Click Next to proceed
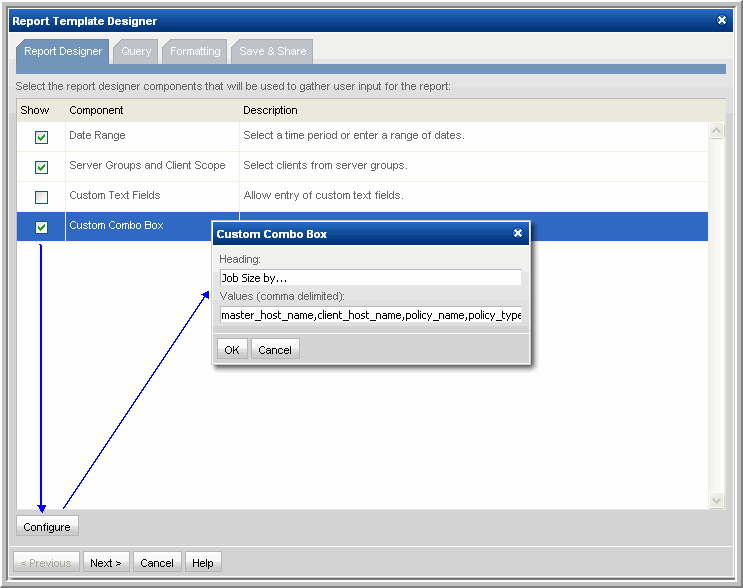This screenshot has height=588, width=743. pos(105,563)
